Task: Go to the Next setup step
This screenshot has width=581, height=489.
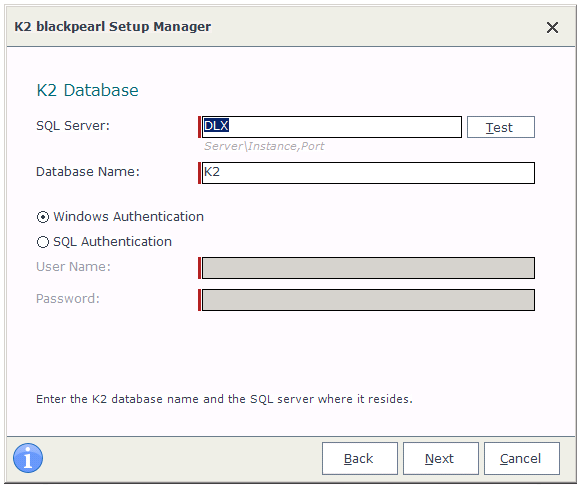Action: pos(441,458)
